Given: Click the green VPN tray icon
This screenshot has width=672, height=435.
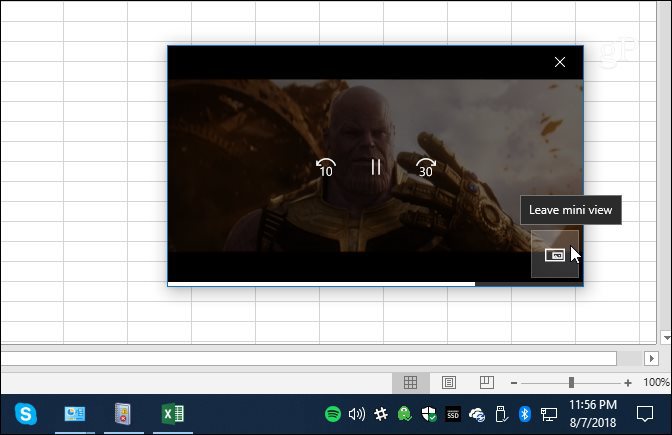Looking at the screenshot, I should (x=405, y=414).
